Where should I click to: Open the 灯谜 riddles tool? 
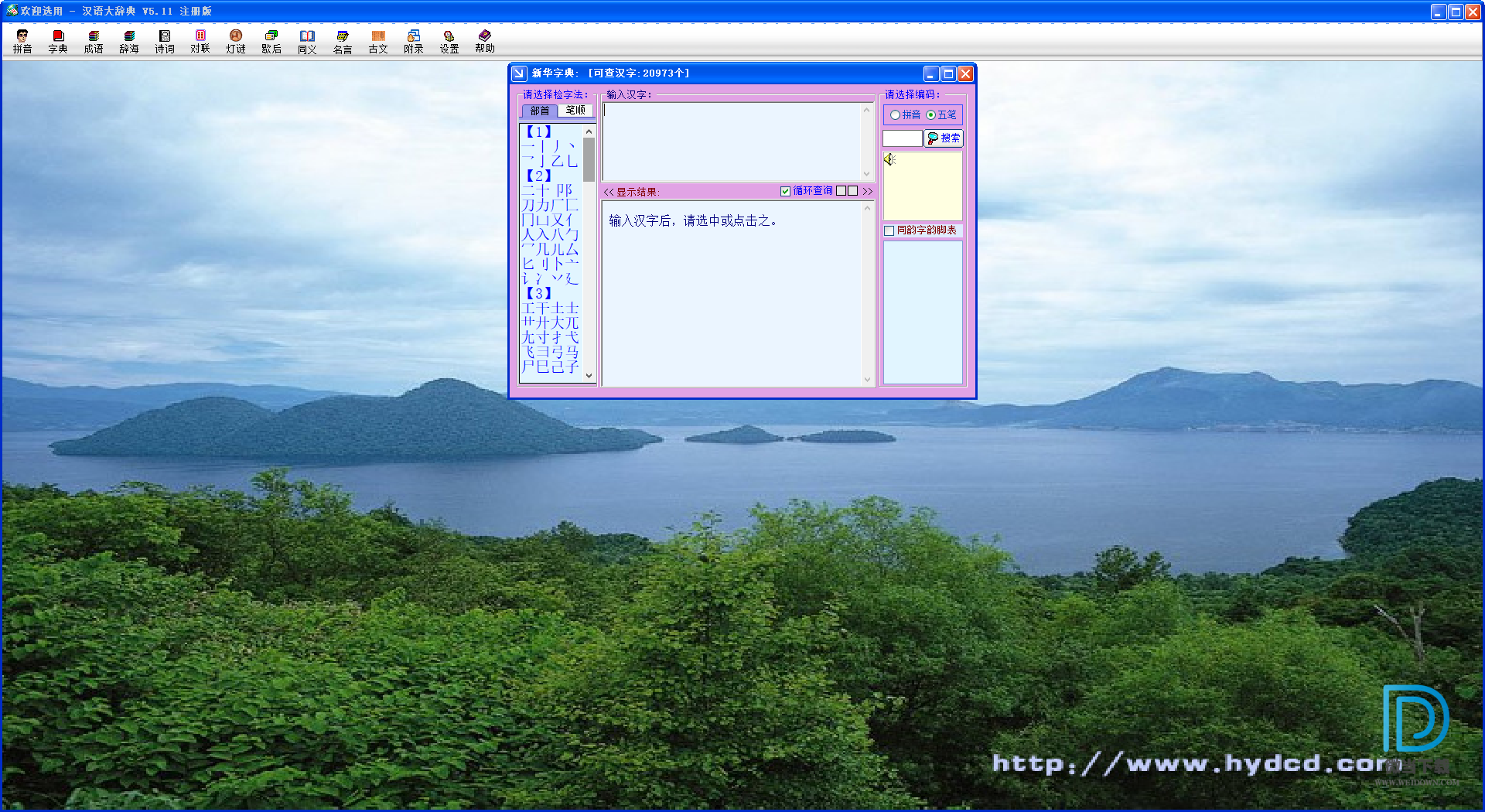pyautogui.click(x=236, y=42)
